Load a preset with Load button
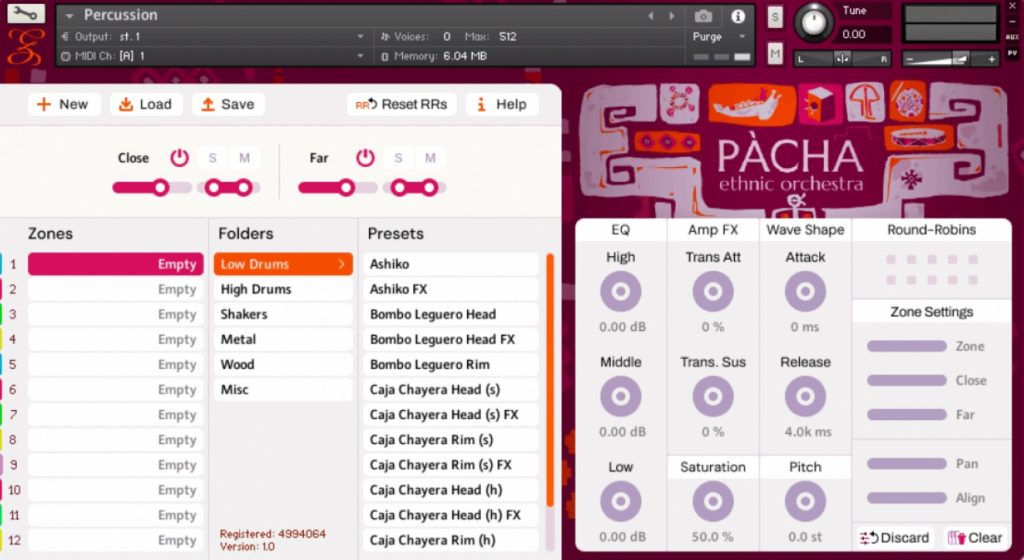This screenshot has width=1024, height=560. click(142, 104)
